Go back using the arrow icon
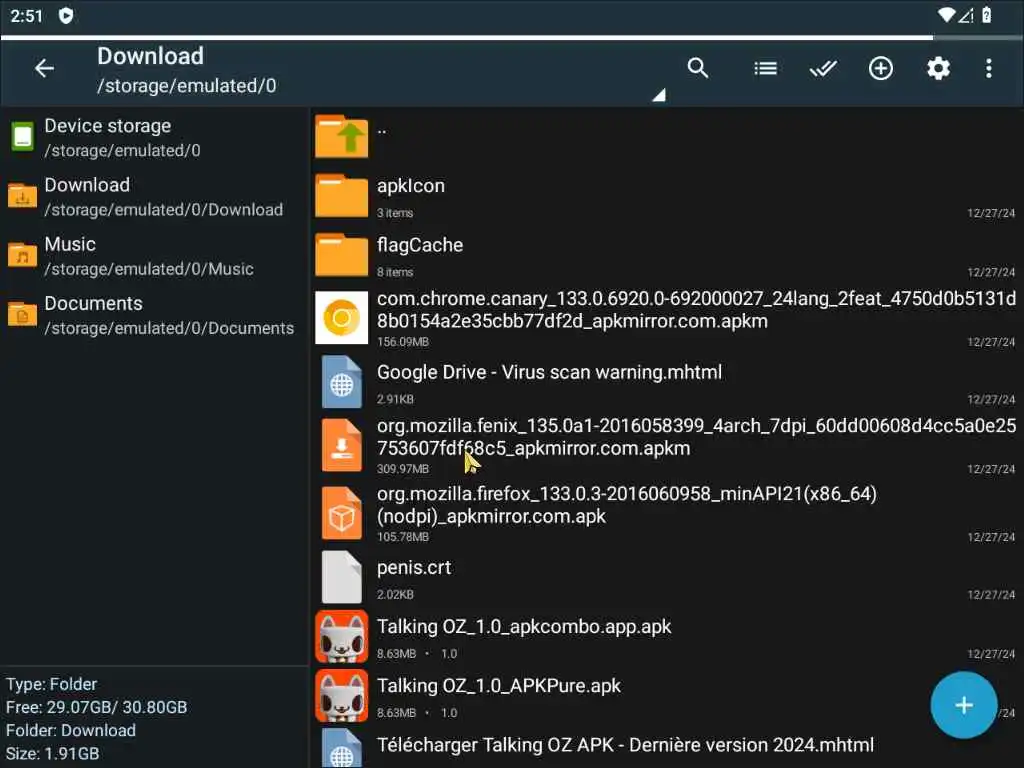This screenshot has height=768, width=1024. coord(44,68)
